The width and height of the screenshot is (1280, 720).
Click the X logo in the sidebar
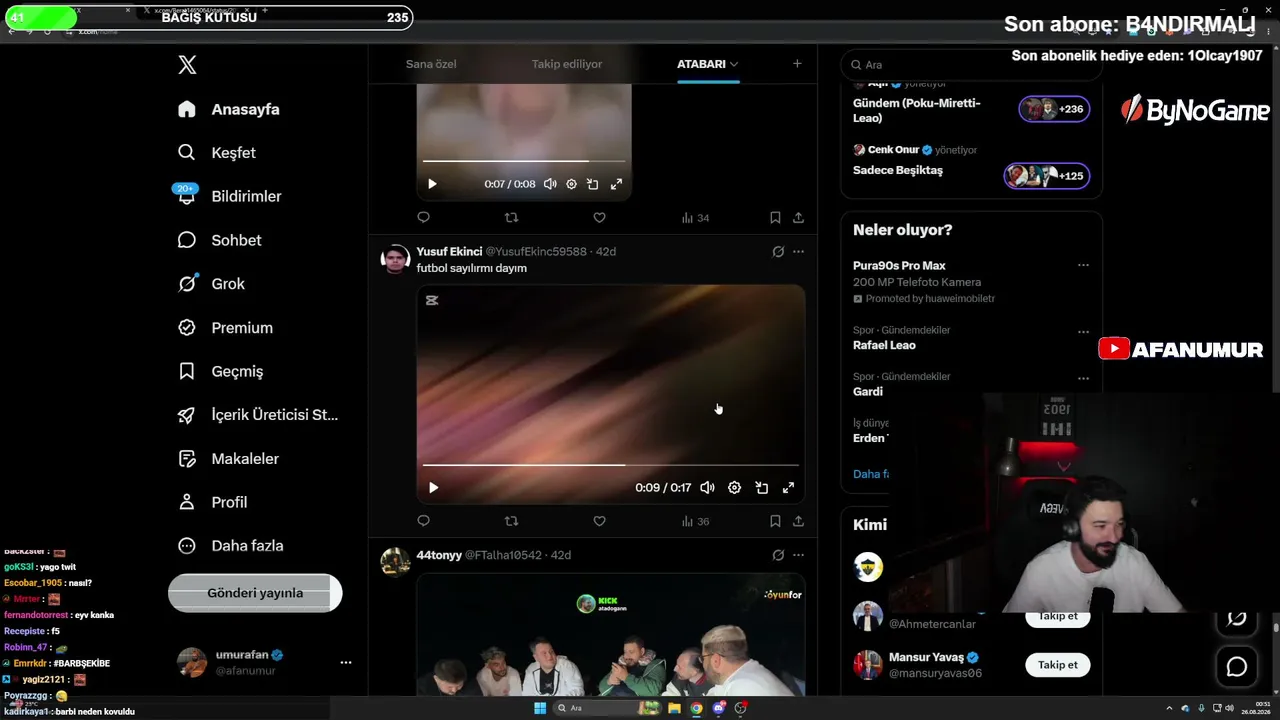tap(187, 65)
